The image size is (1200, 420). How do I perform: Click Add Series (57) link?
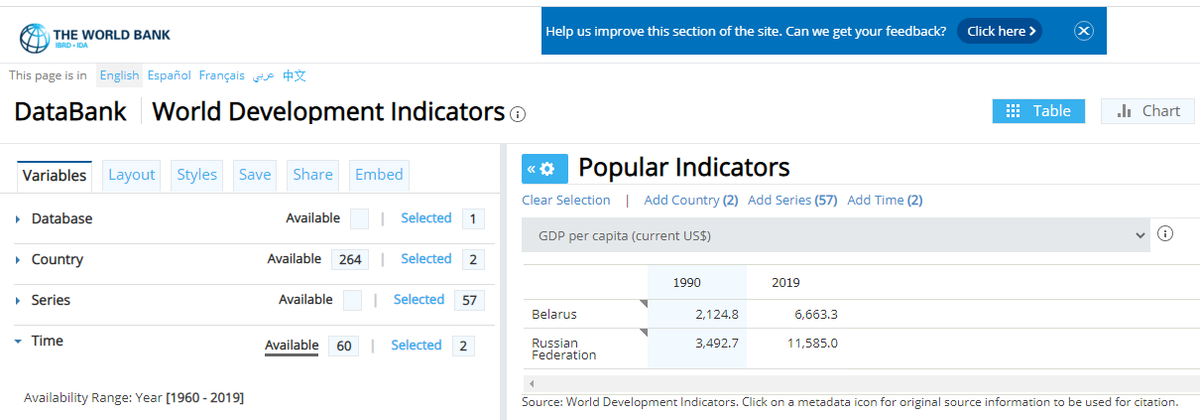pos(793,200)
